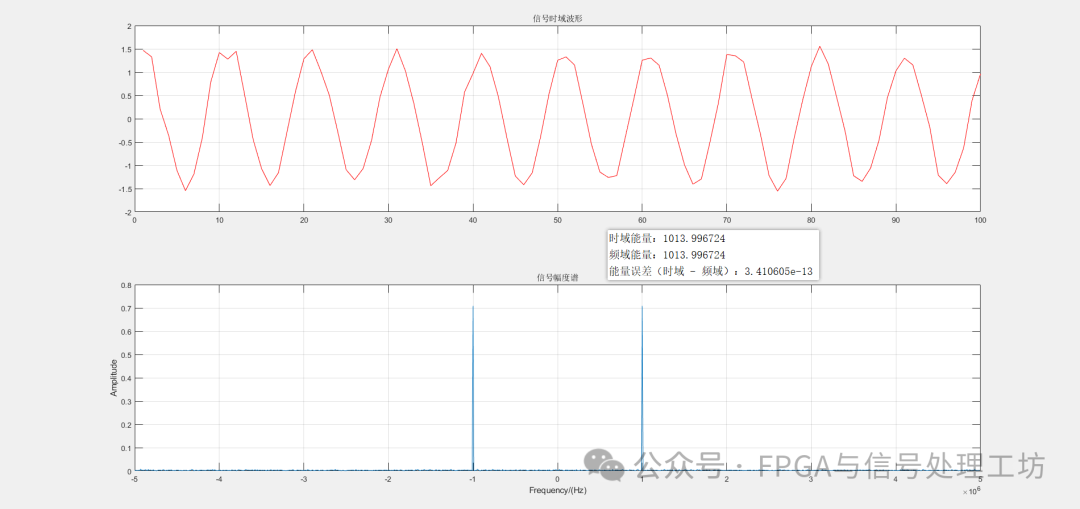Click tick label -5 on spectrum x-axis
1080x509 pixels.
[134, 479]
